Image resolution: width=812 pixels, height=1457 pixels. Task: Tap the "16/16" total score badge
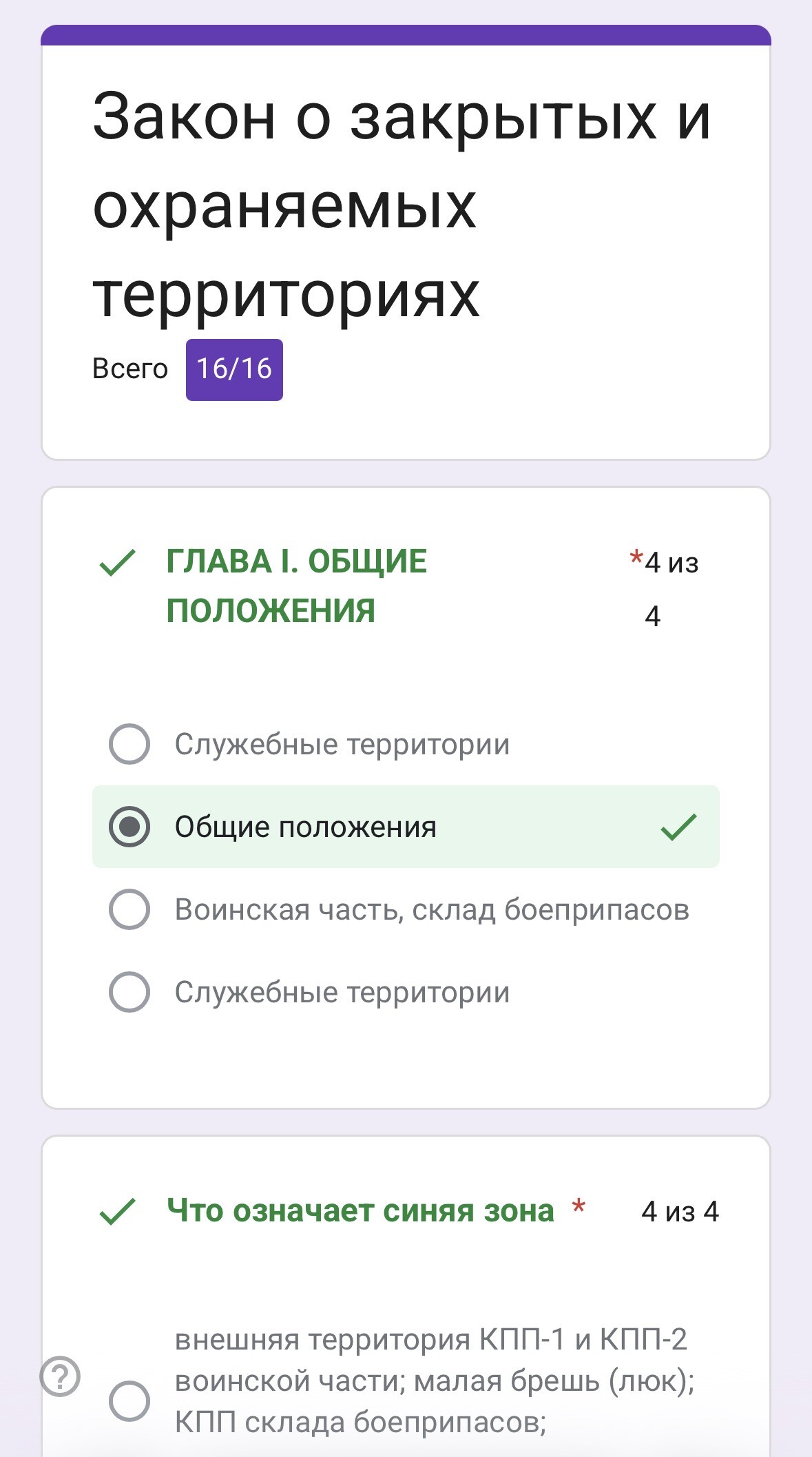(x=234, y=369)
